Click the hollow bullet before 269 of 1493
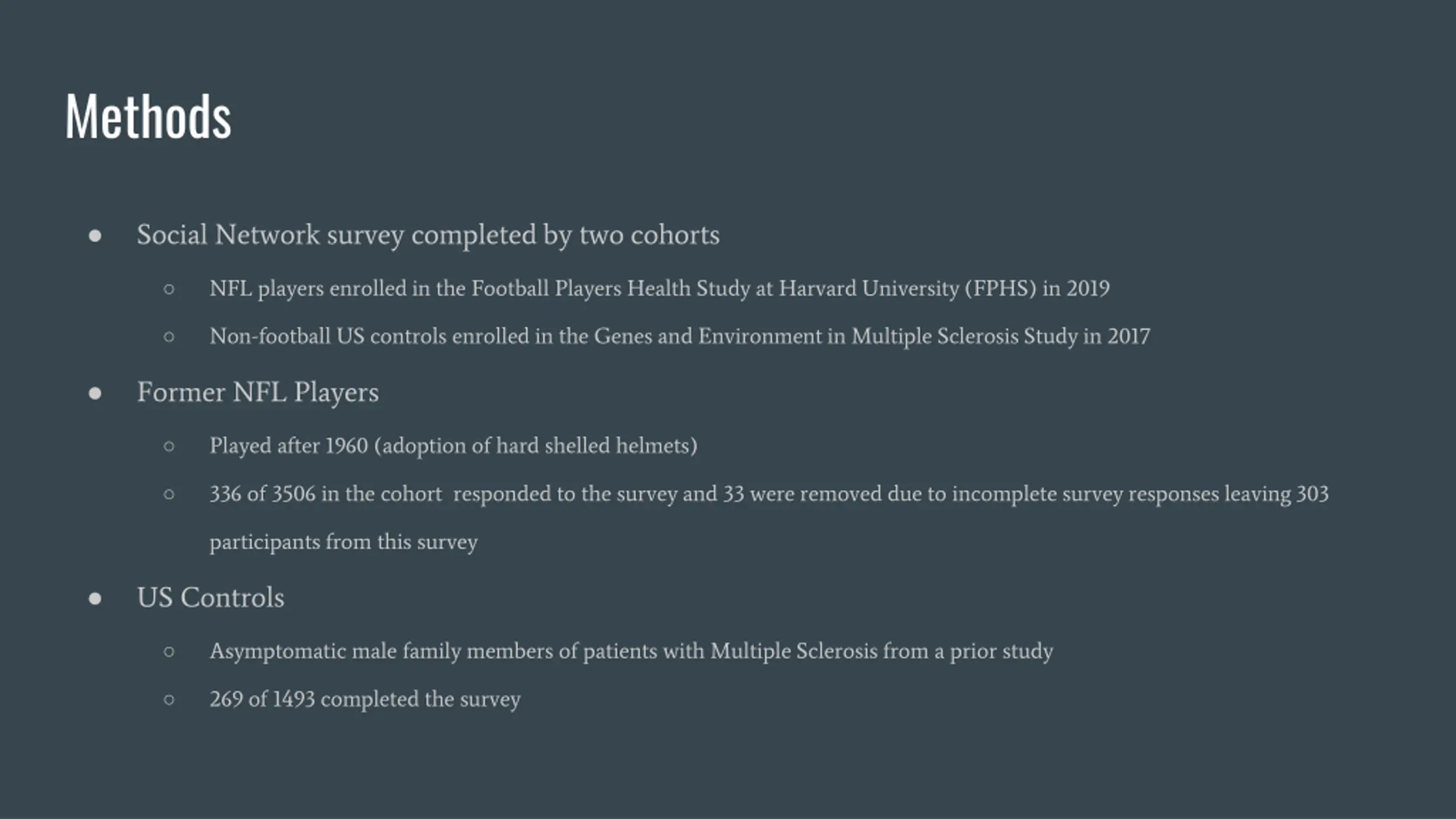 [169, 700]
